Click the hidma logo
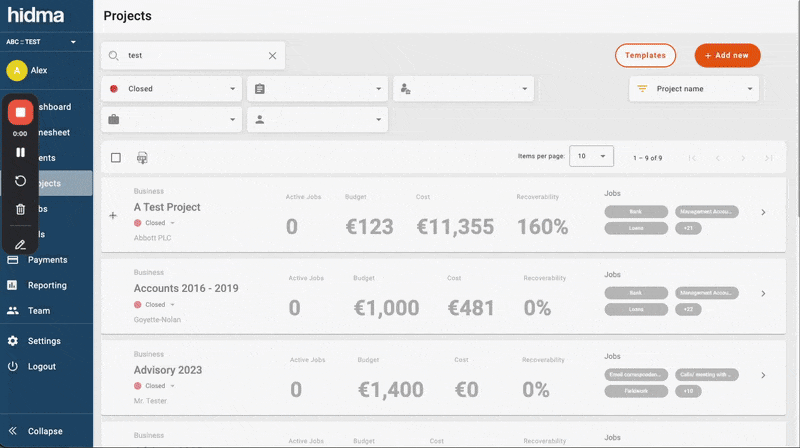 (36, 15)
